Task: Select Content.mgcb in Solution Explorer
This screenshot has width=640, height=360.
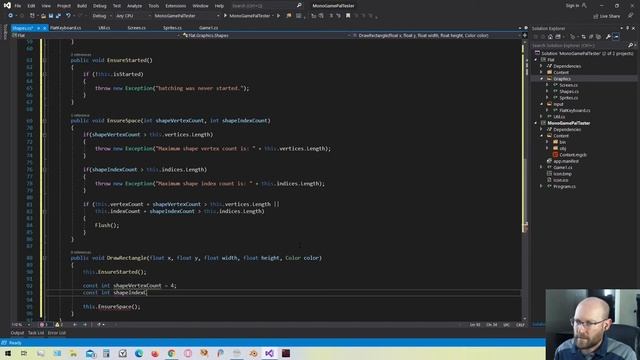Action: pyautogui.click(x=573, y=155)
